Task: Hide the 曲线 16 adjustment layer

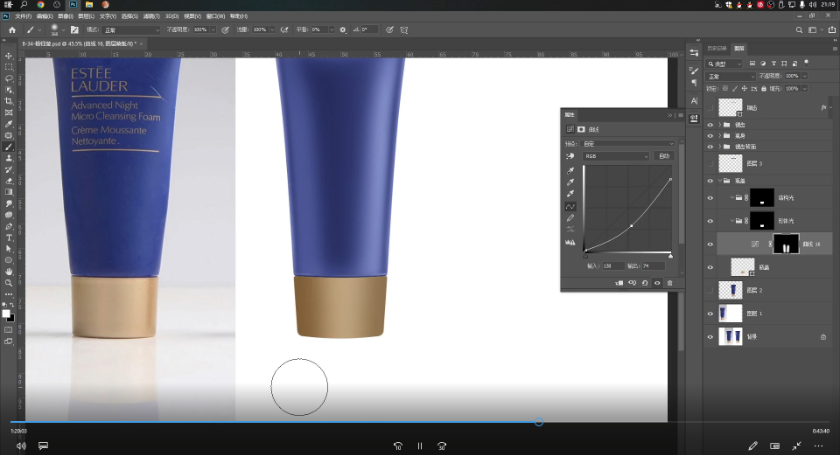Action: pyautogui.click(x=710, y=244)
